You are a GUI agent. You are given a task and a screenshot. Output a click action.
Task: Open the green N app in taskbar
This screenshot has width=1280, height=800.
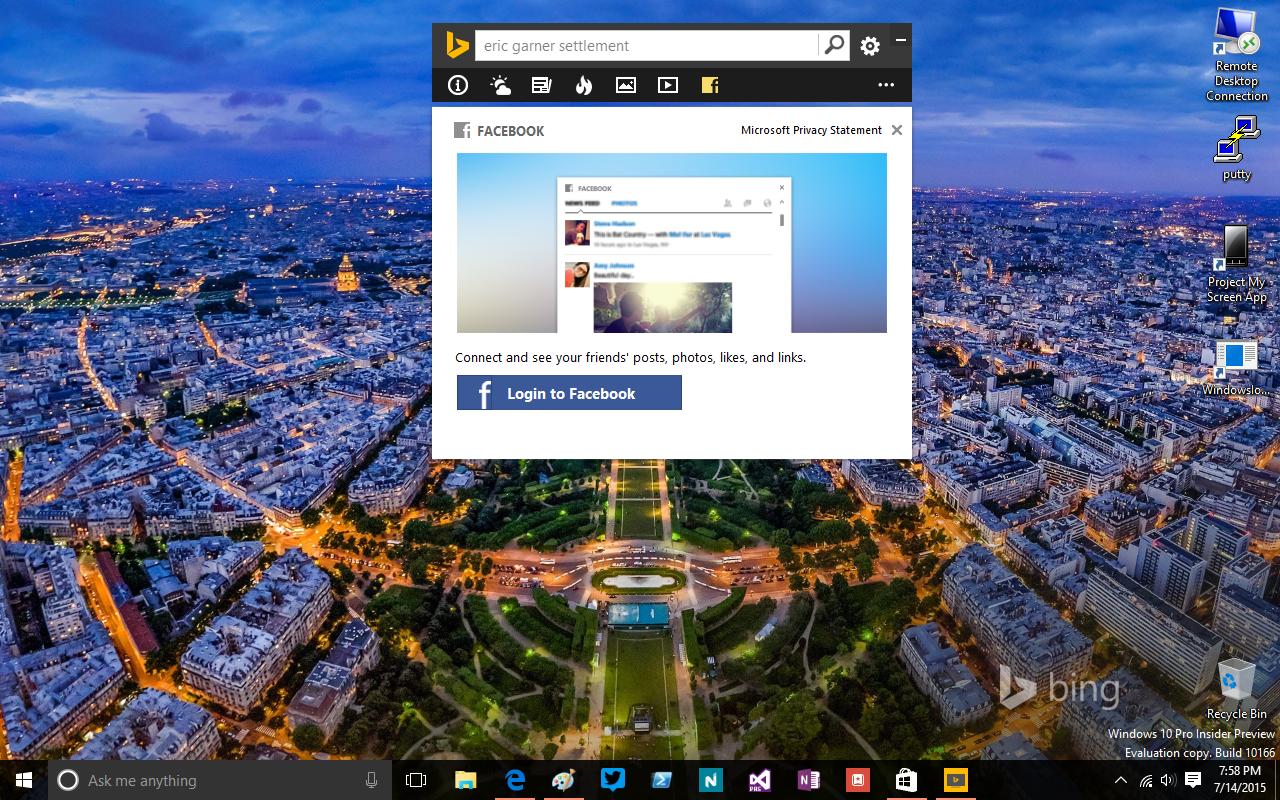point(710,780)
